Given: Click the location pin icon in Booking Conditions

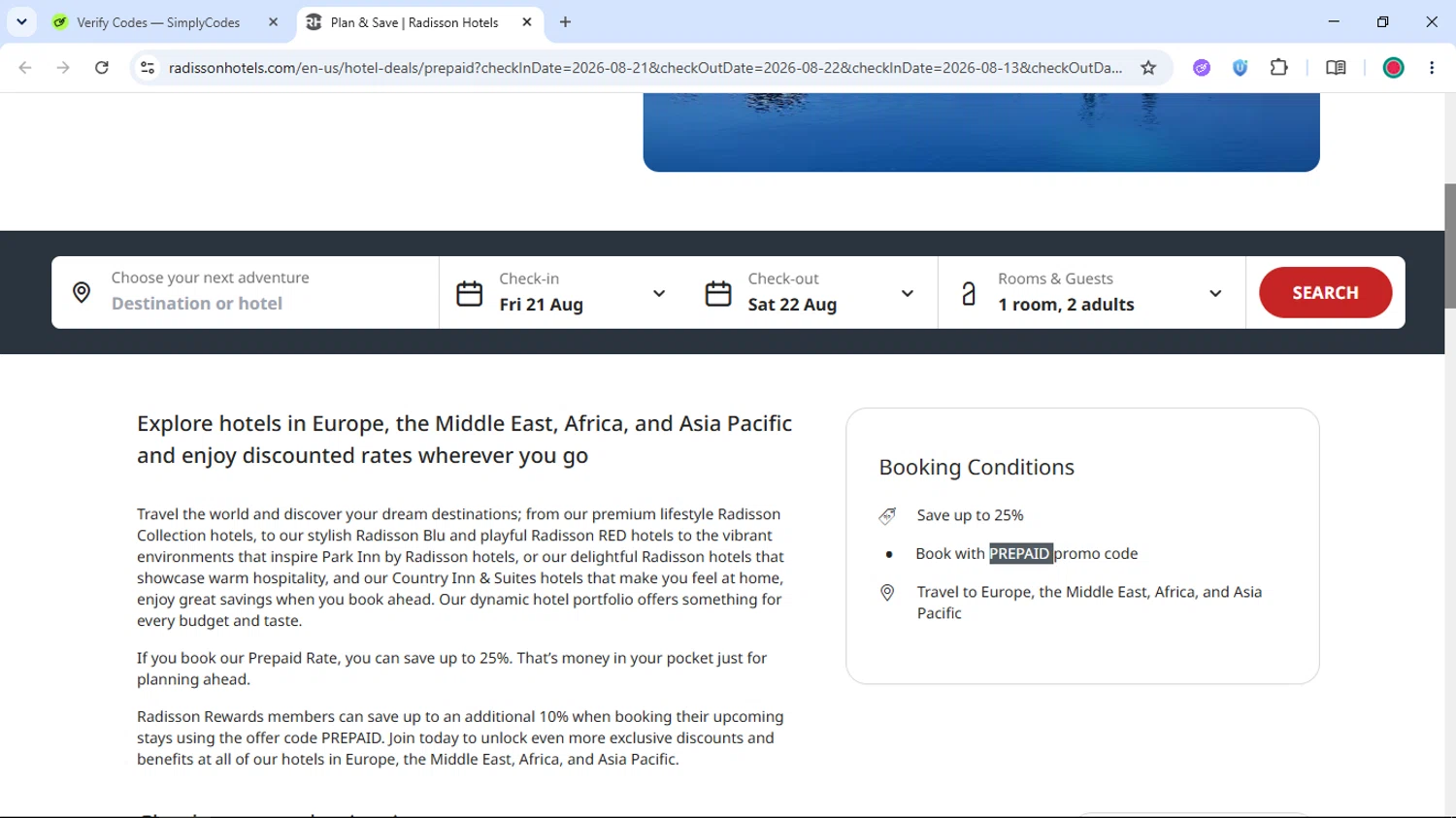Looking at the screenshot, I should click(887, 593).
